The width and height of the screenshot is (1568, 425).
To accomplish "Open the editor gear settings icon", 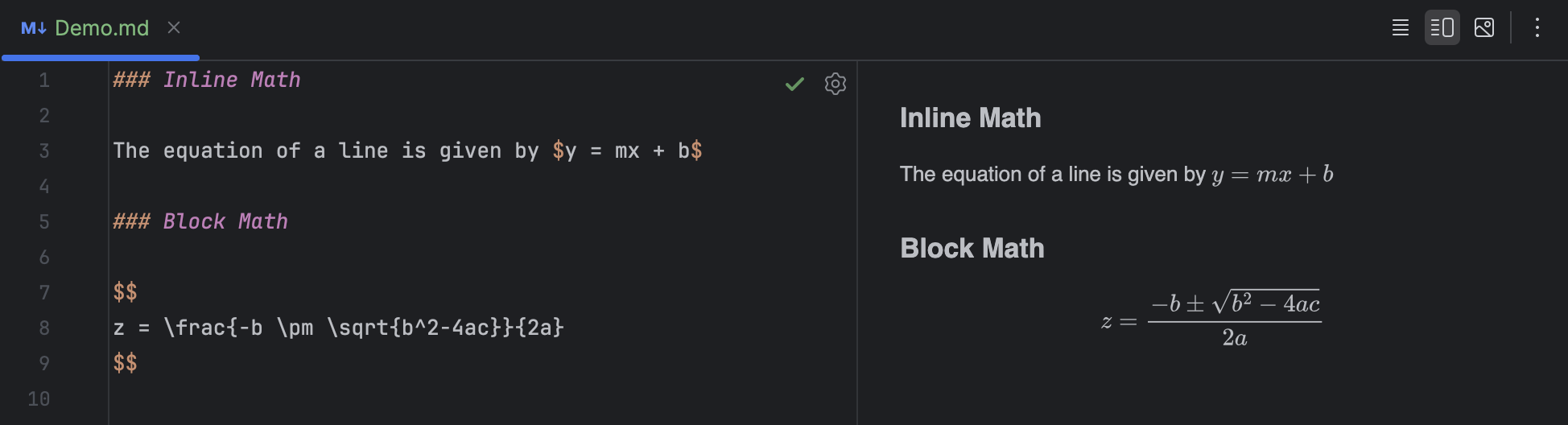I will (836, 84).
